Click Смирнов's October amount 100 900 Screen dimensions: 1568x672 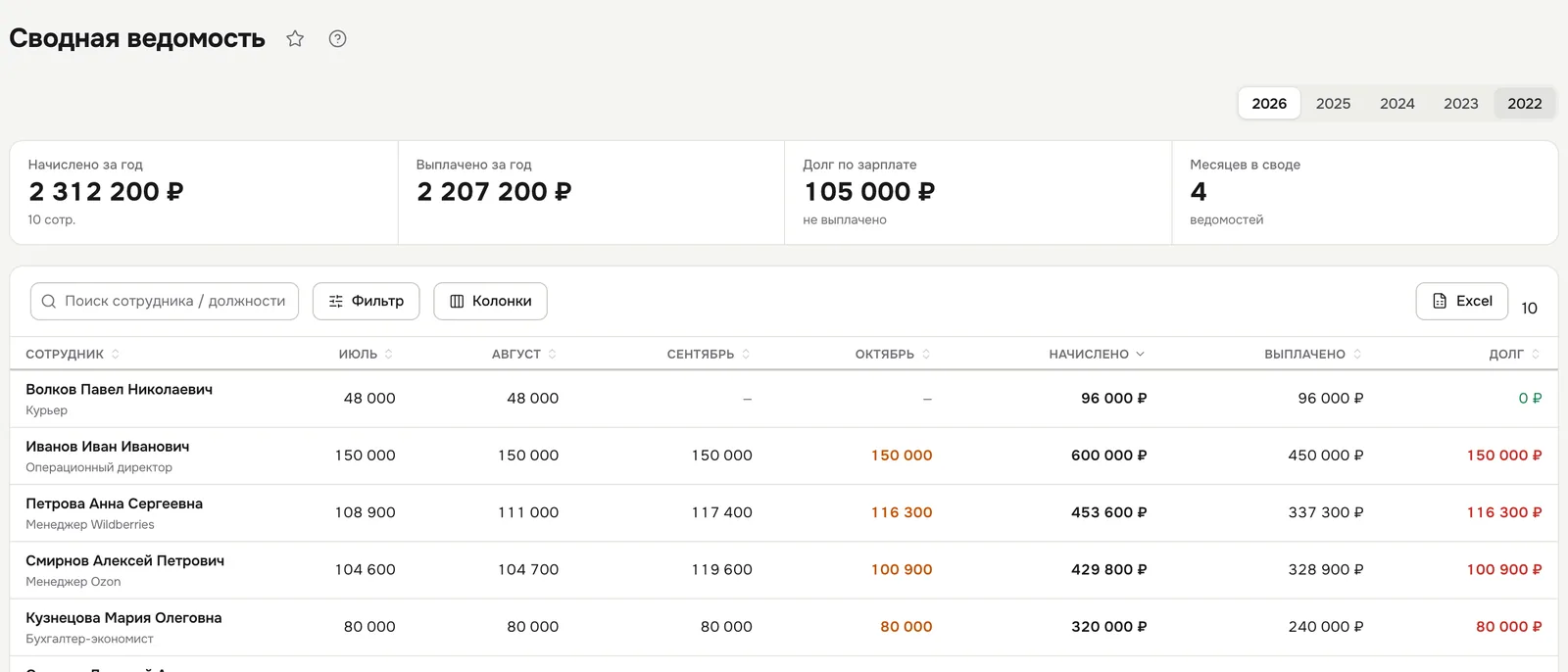tap(902, 570)
